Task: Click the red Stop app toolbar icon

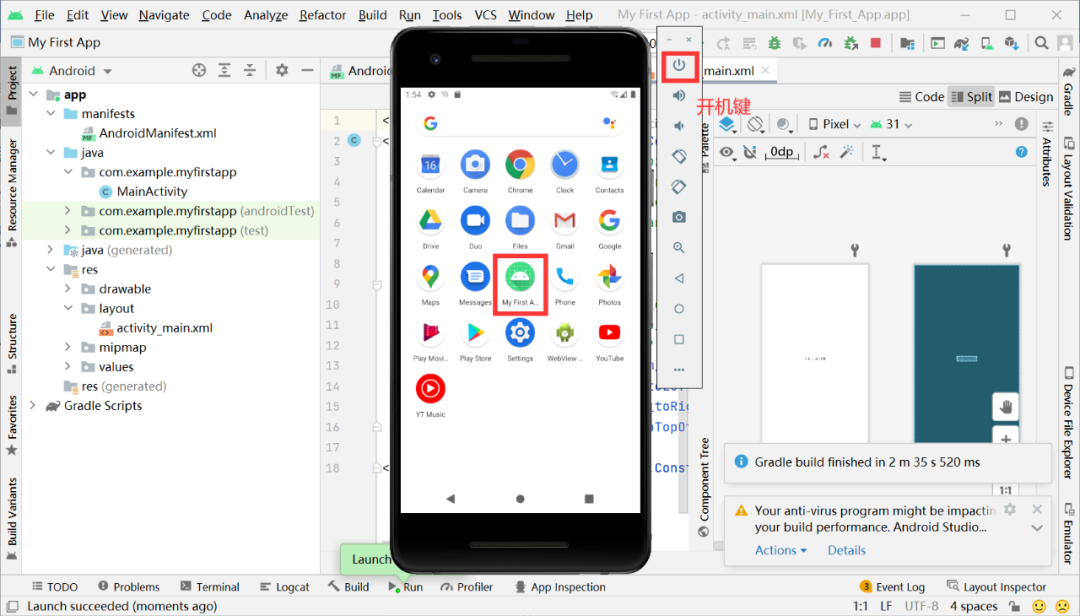Action: (x=876, y=43)
